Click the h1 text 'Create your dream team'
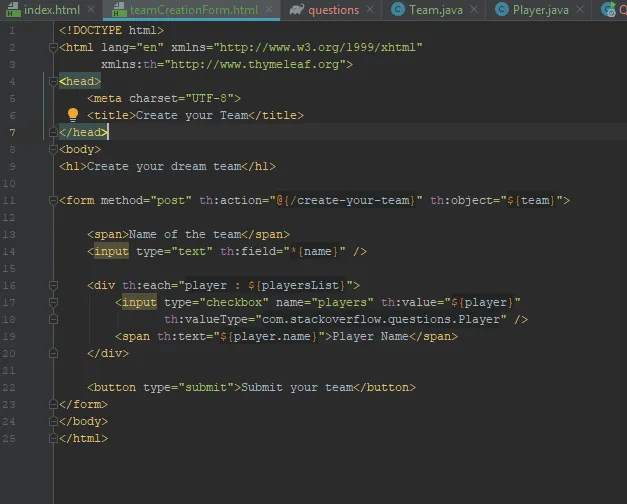 tap(164, 166)
